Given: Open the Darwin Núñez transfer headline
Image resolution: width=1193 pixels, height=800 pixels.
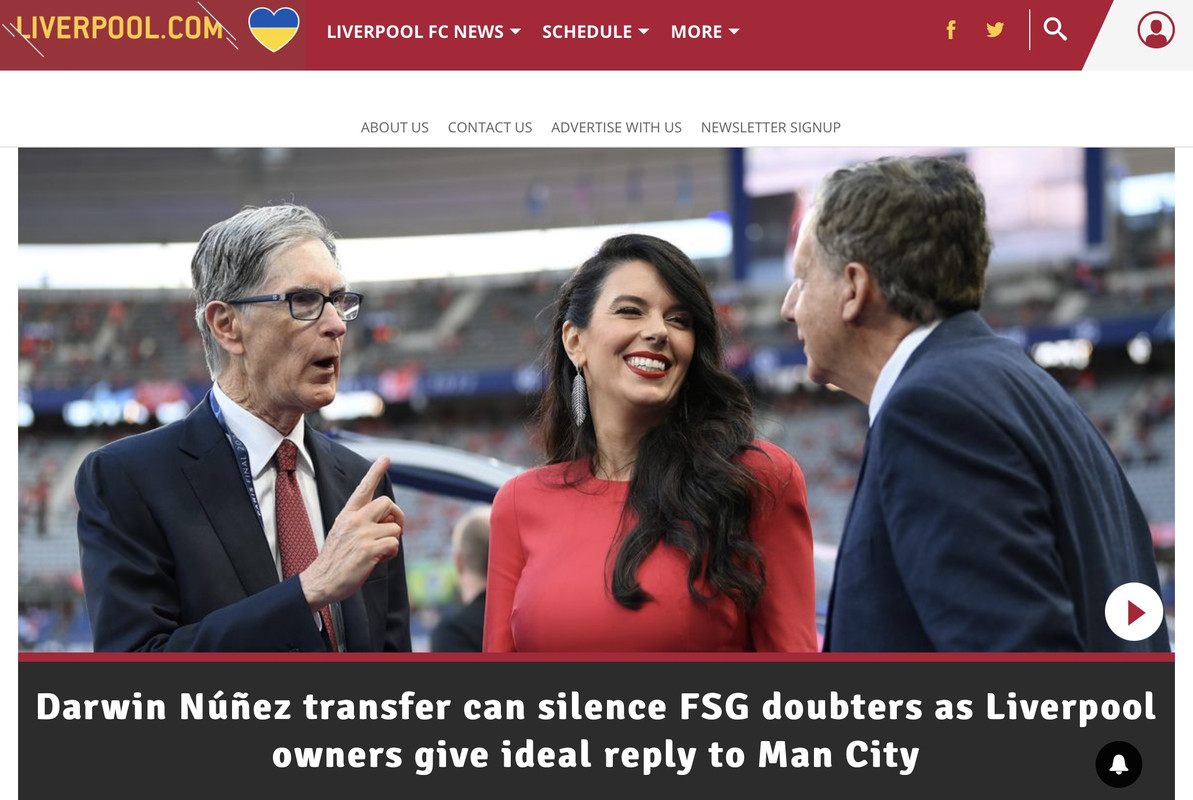Looking at the screenshot, I should coord(596,731).
